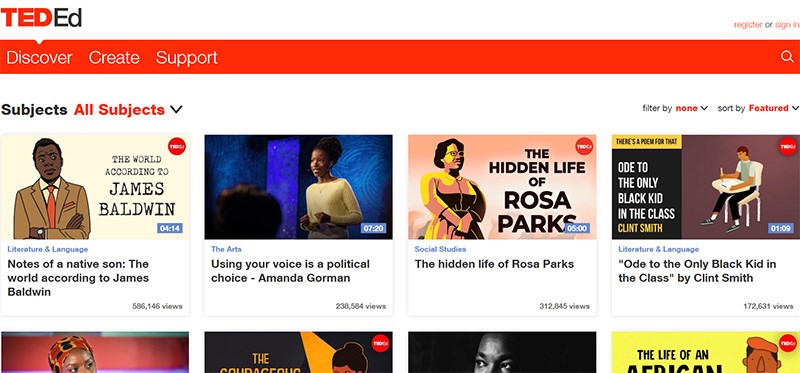
Task: Open Using your voice is a political choice title
Action: (290, 271)
